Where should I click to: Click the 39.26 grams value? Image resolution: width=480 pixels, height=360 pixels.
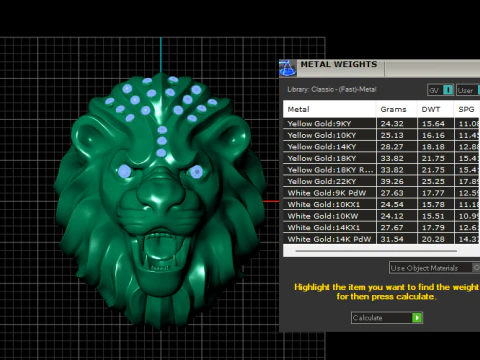[392, 181]
